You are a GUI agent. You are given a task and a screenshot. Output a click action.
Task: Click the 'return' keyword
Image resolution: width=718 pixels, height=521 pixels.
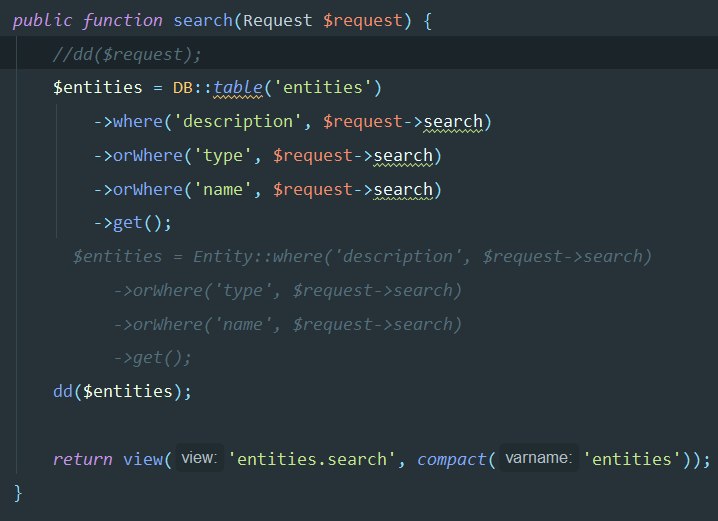(x=82, y=459)
